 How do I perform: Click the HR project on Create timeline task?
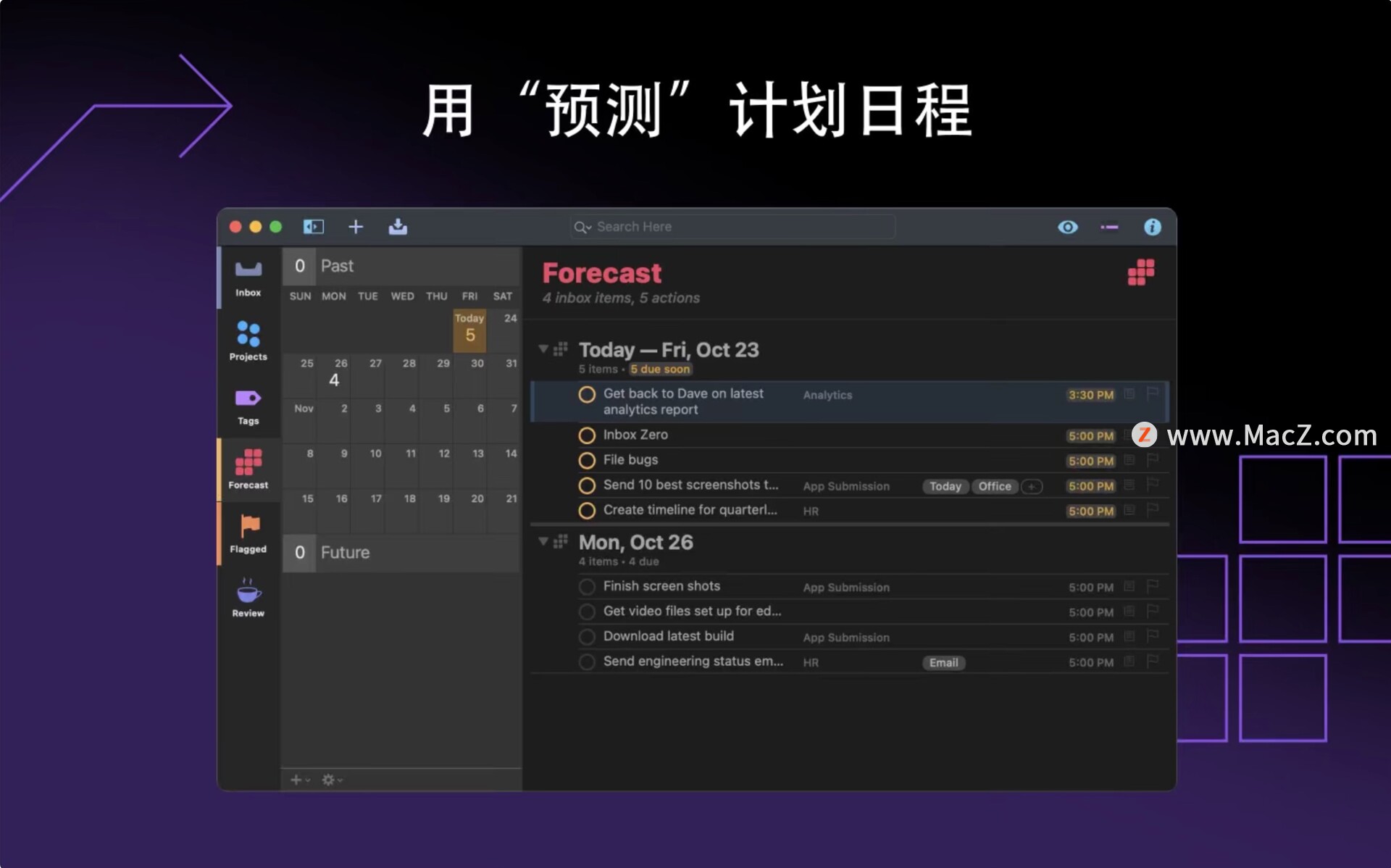[811, 512]
